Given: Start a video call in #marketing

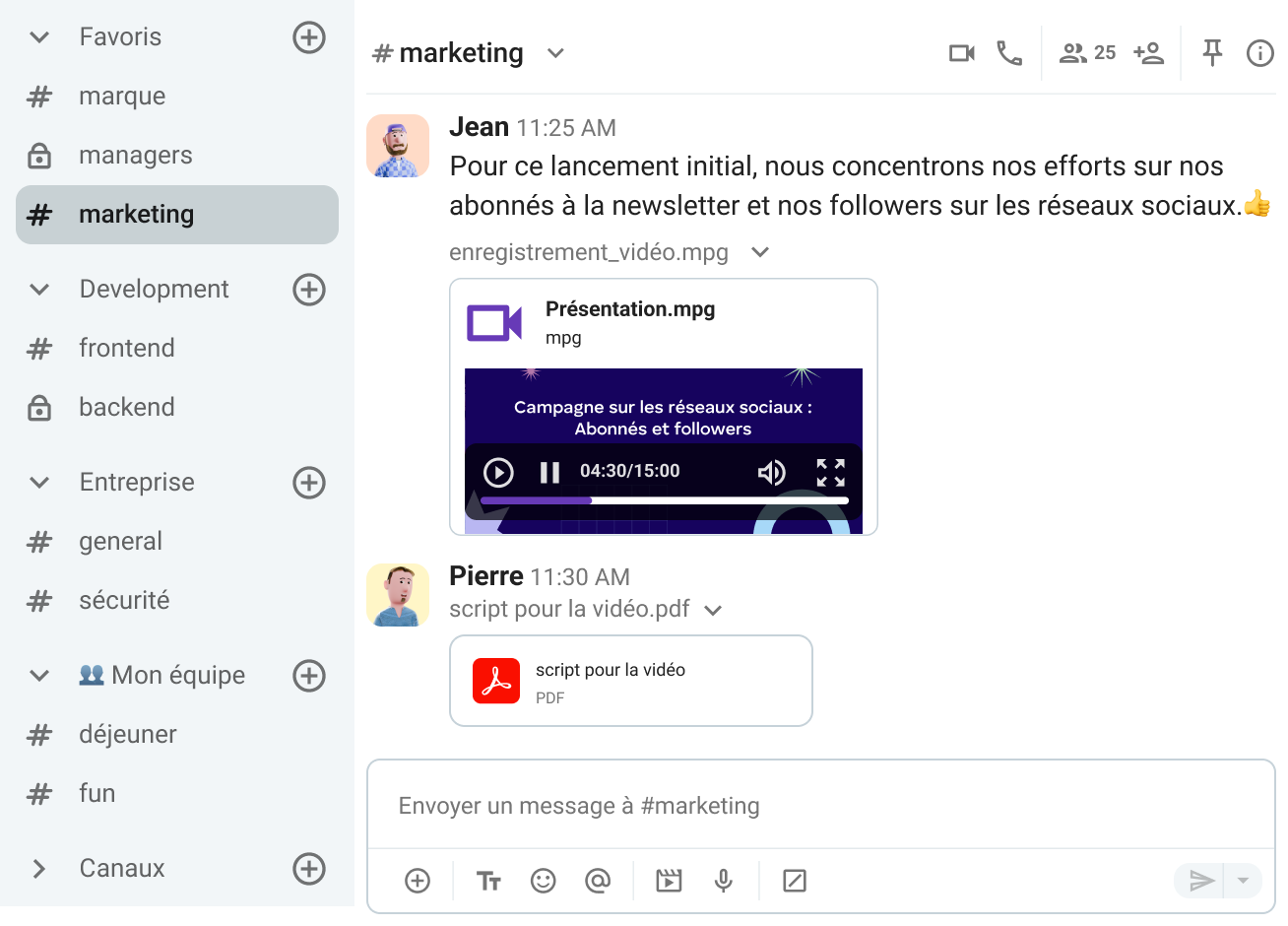Looking at the screenshot, I should tap(961, 53).
